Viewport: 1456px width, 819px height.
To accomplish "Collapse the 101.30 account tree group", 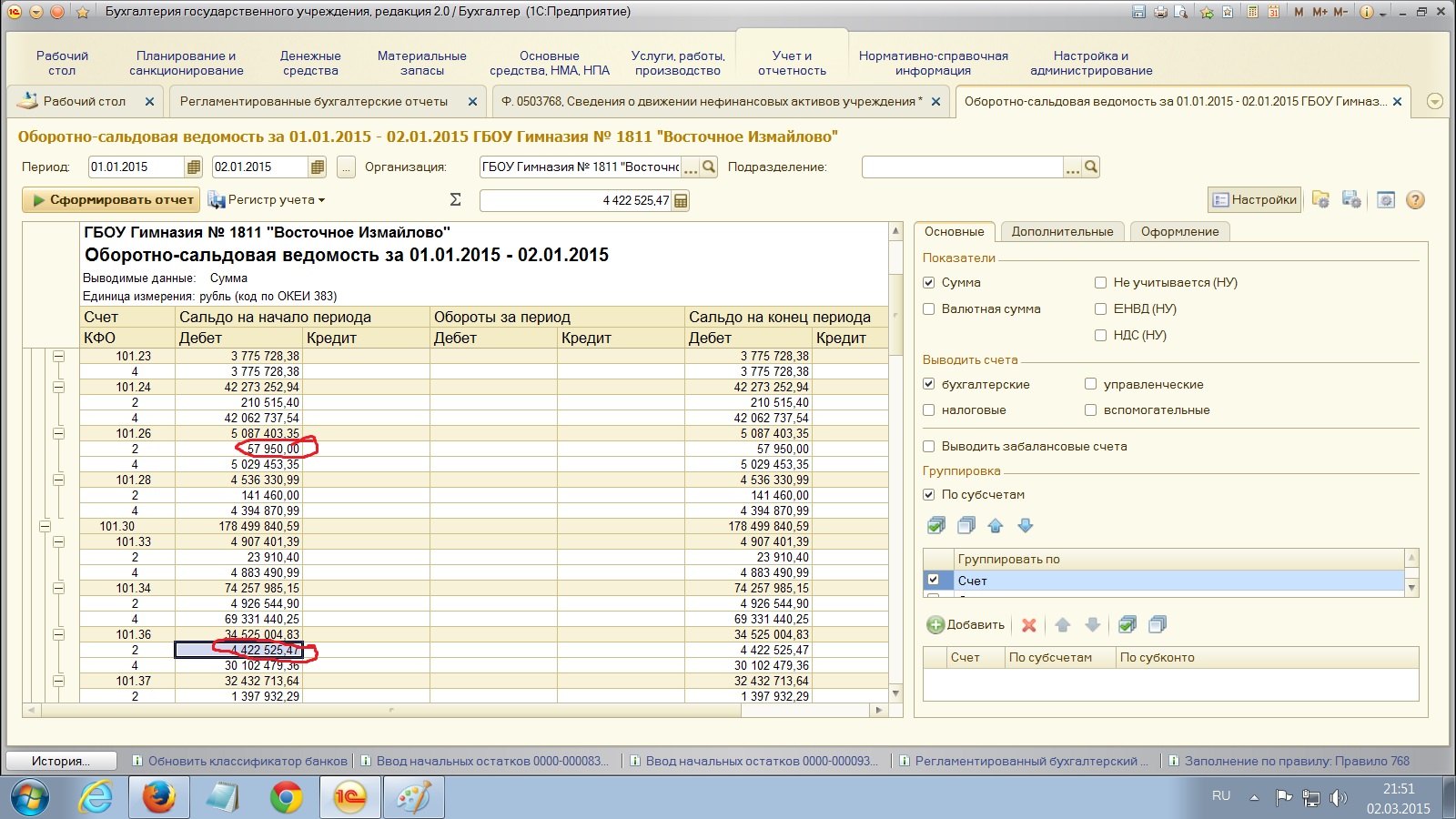I will pyautogui.click(x=45, y=526).
